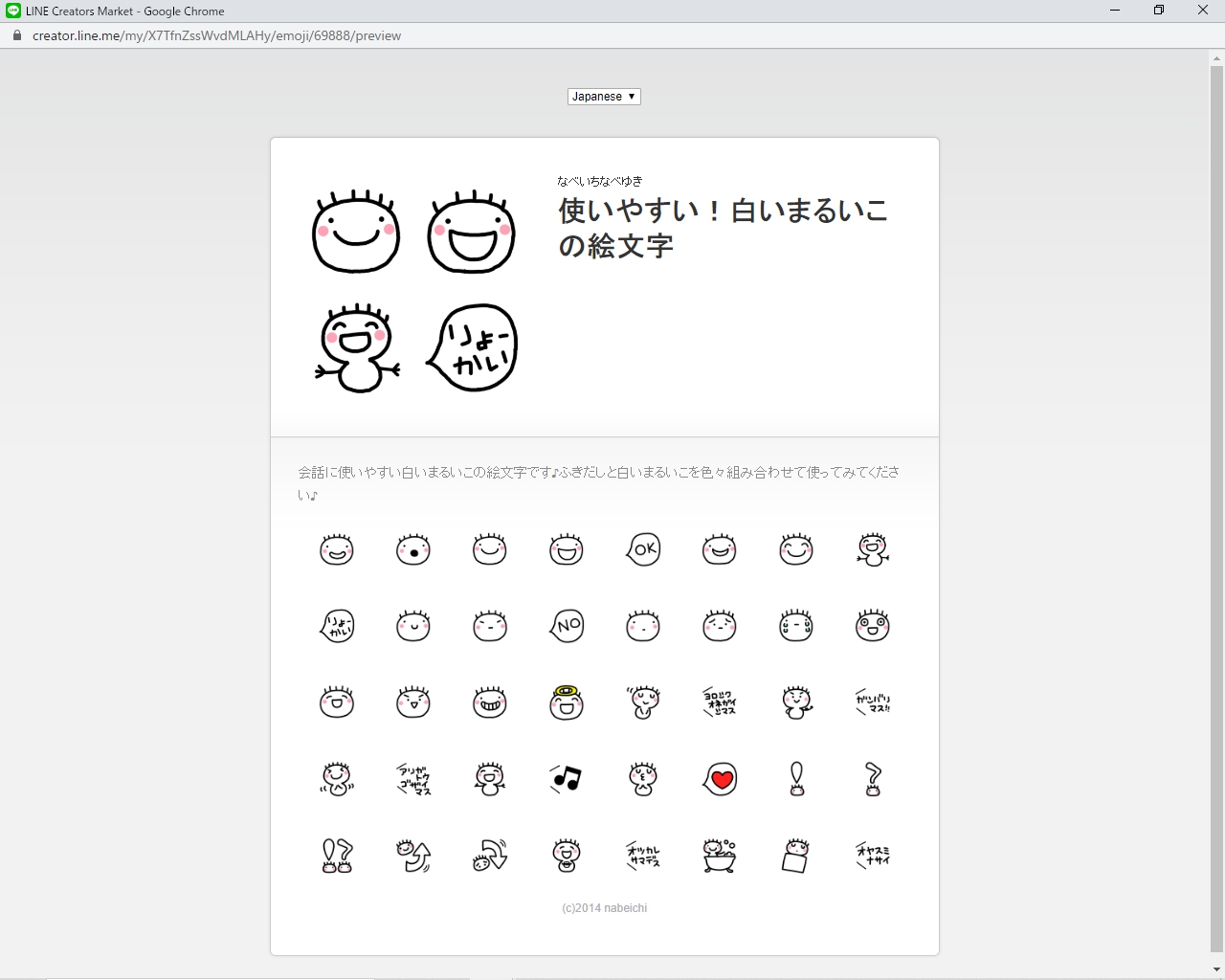Click the (c)2014 nabeichi copyright text

coord(605,908)
